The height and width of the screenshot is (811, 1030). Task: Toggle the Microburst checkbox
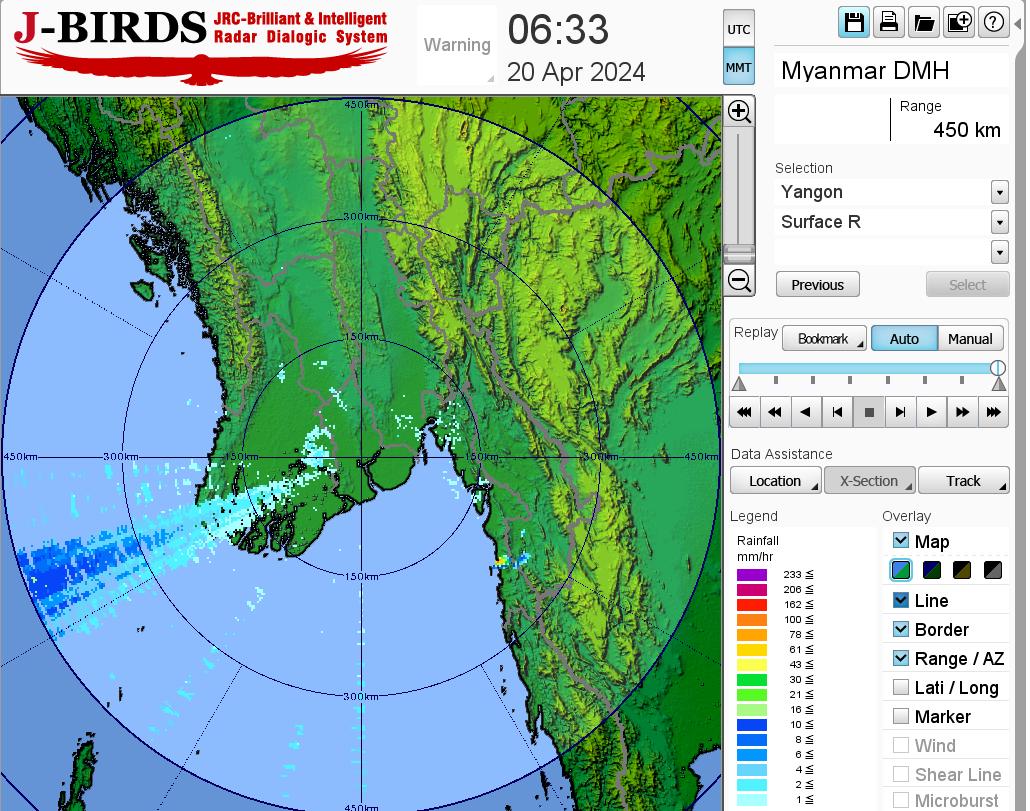[901, 800]
